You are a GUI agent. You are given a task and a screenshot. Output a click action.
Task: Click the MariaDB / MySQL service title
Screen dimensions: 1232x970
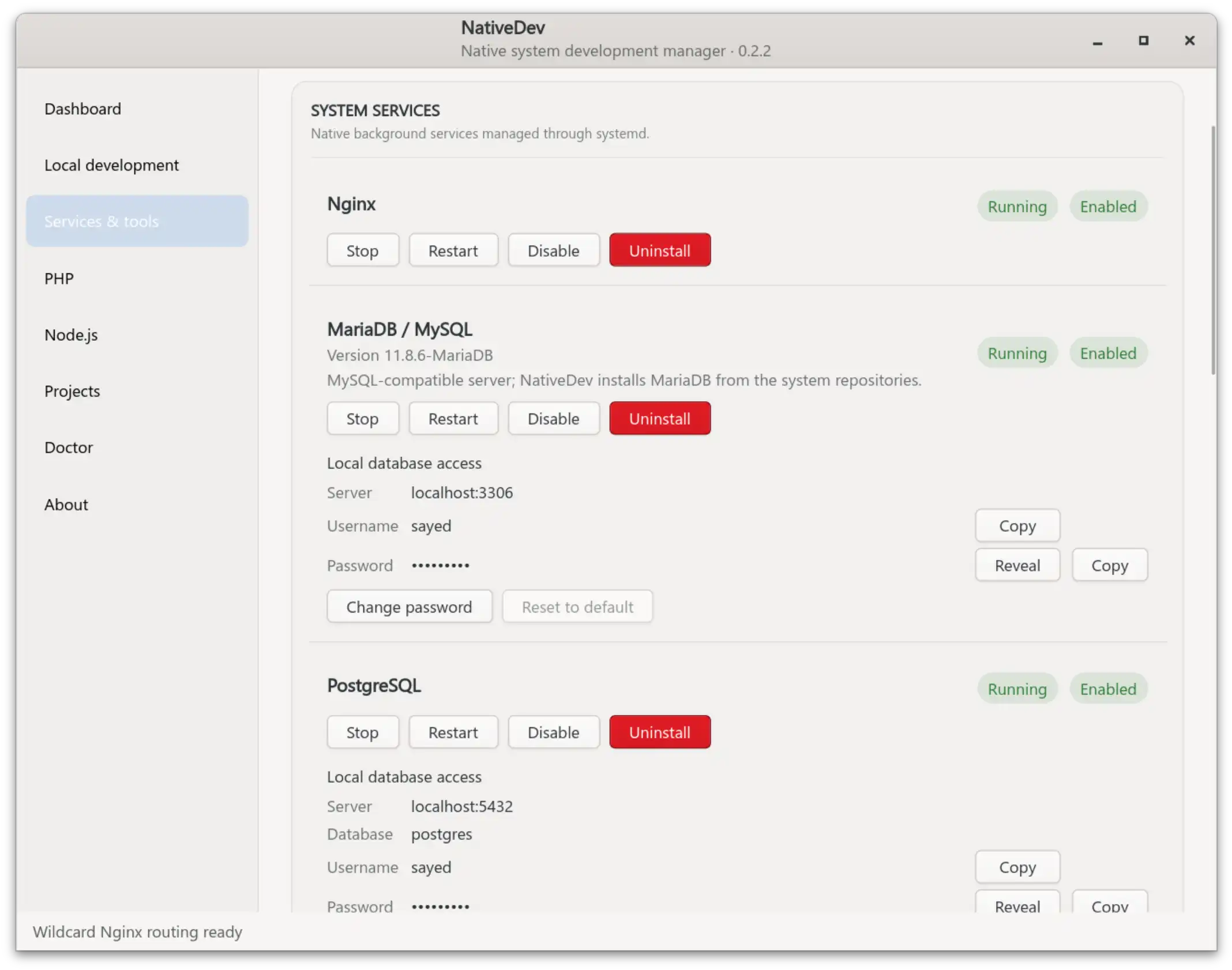tap(400, 329)
